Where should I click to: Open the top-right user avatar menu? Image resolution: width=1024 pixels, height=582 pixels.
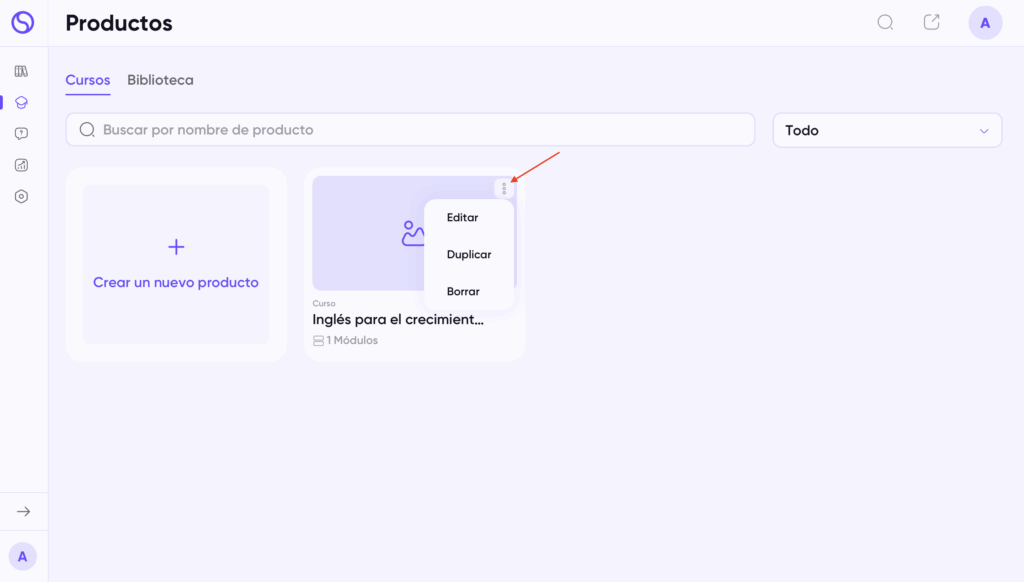985,23
